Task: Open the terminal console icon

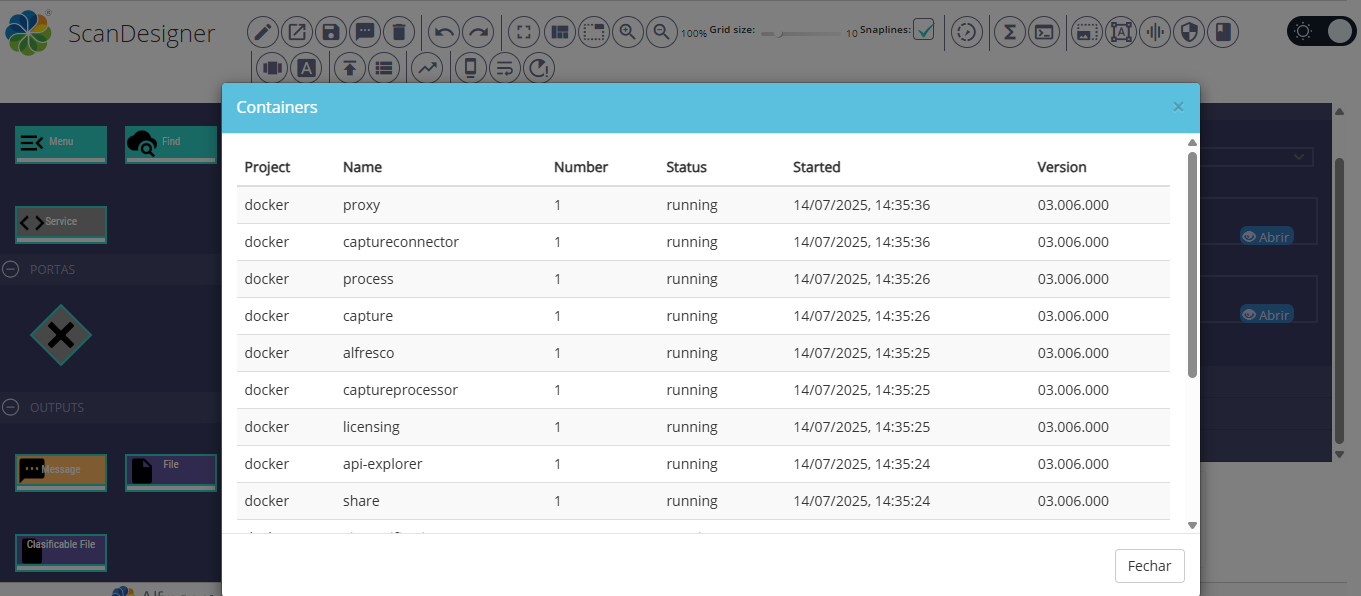Action: 1044,32
